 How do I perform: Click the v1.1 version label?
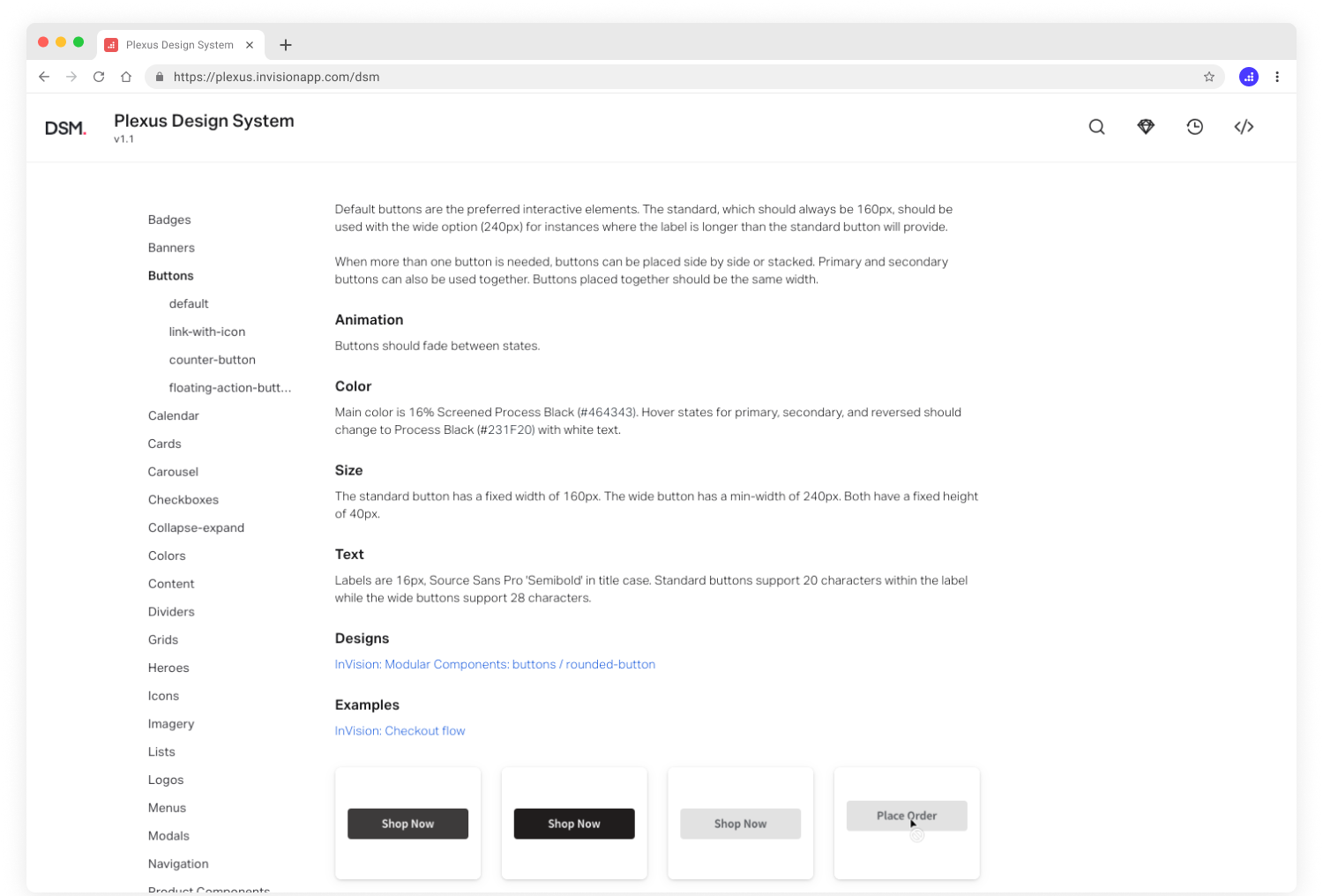(x=123, y=139)
